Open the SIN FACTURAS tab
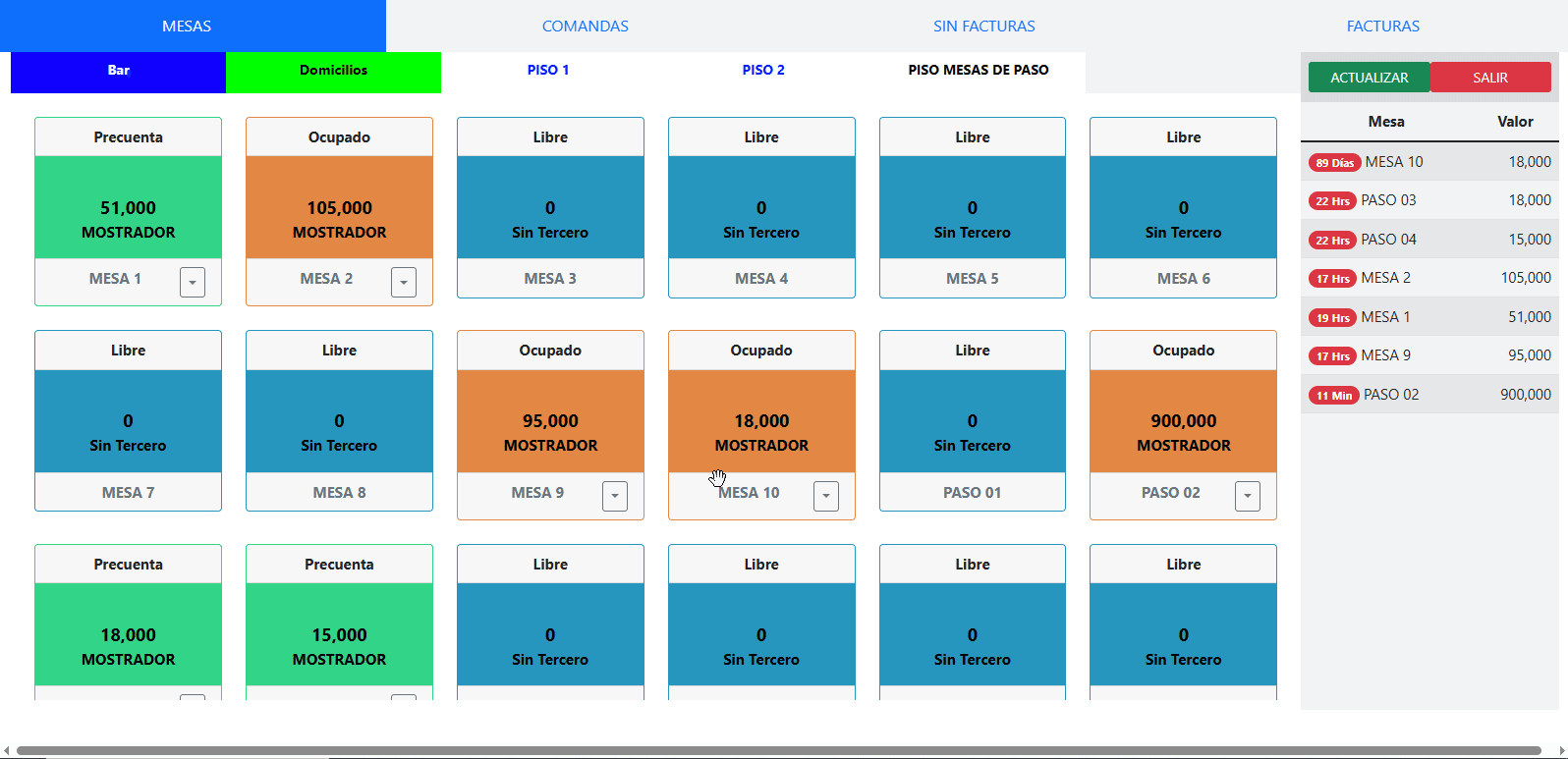This screenshot has height=759, width=1568. pyautogui.click(x=983, y=27)
